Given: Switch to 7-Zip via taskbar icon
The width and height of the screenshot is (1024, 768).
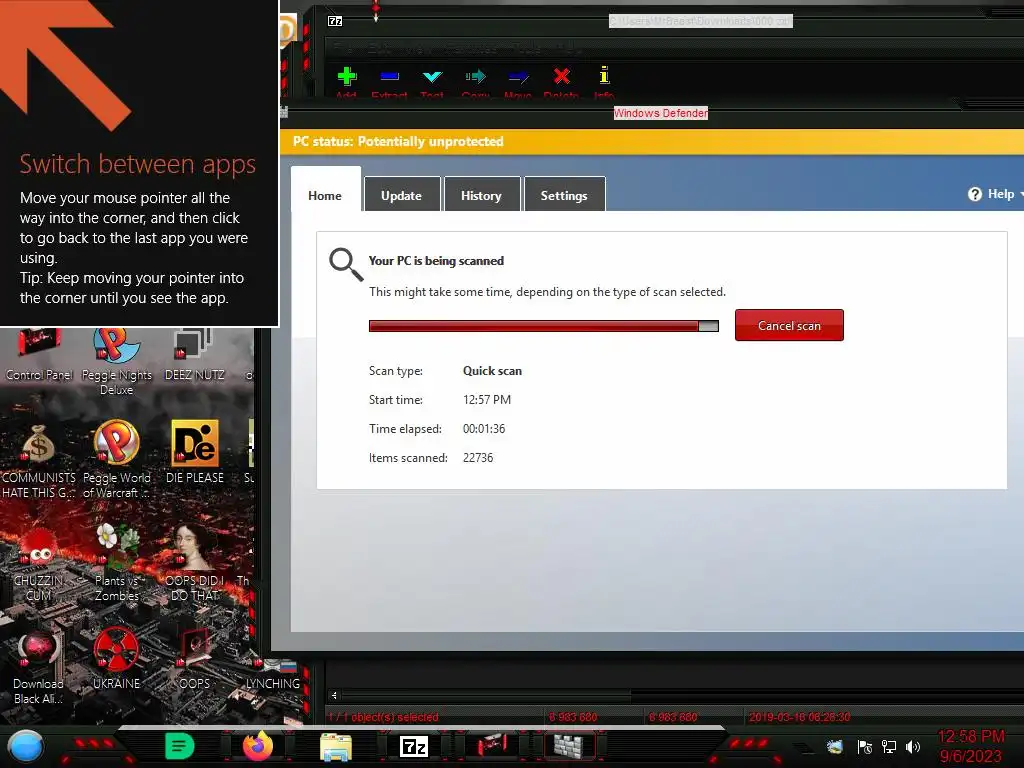Looking at the screenshot, I should [x=414, y=746].
